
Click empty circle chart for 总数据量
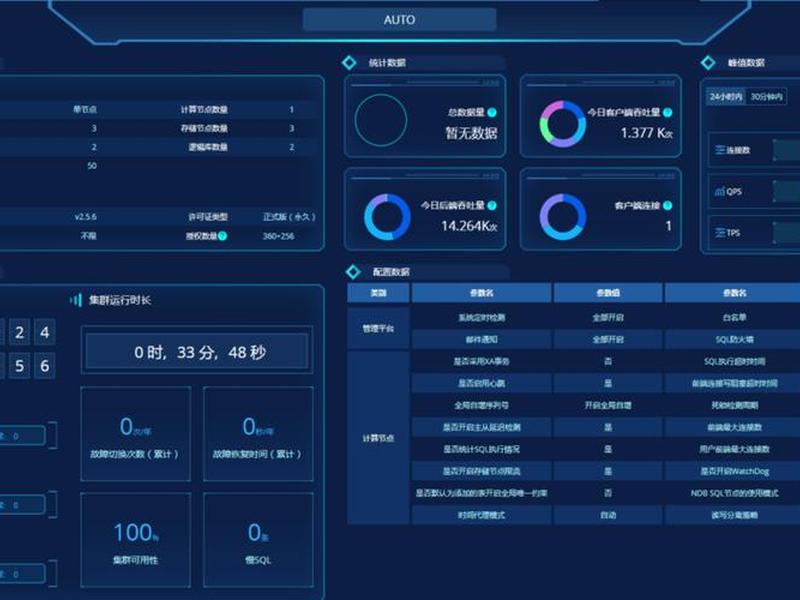(381, 120)
